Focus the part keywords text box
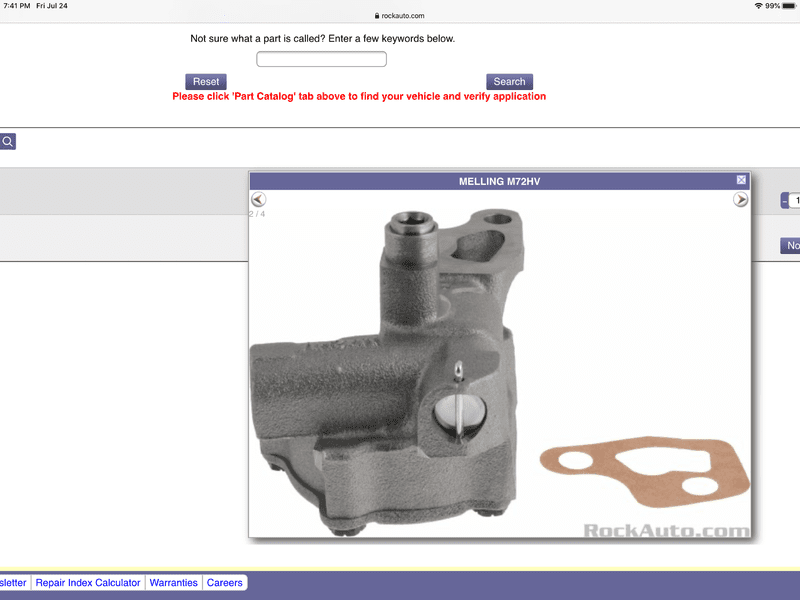Viewport: 800px width, 600px height. 321,60
